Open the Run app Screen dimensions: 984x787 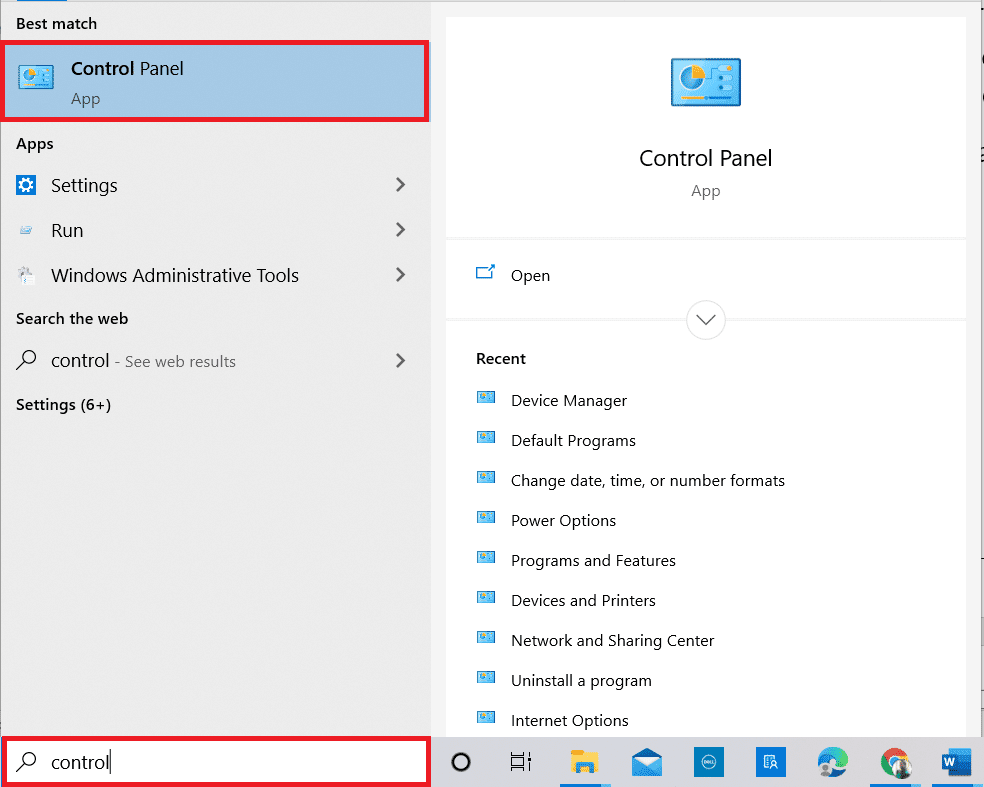(x=67, y=230)
